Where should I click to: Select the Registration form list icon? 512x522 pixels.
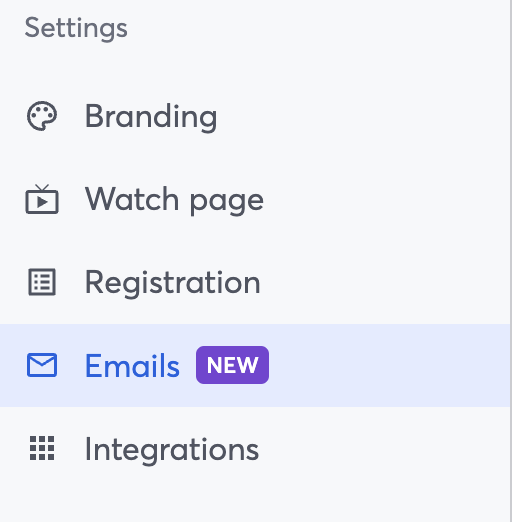point(42,282)
